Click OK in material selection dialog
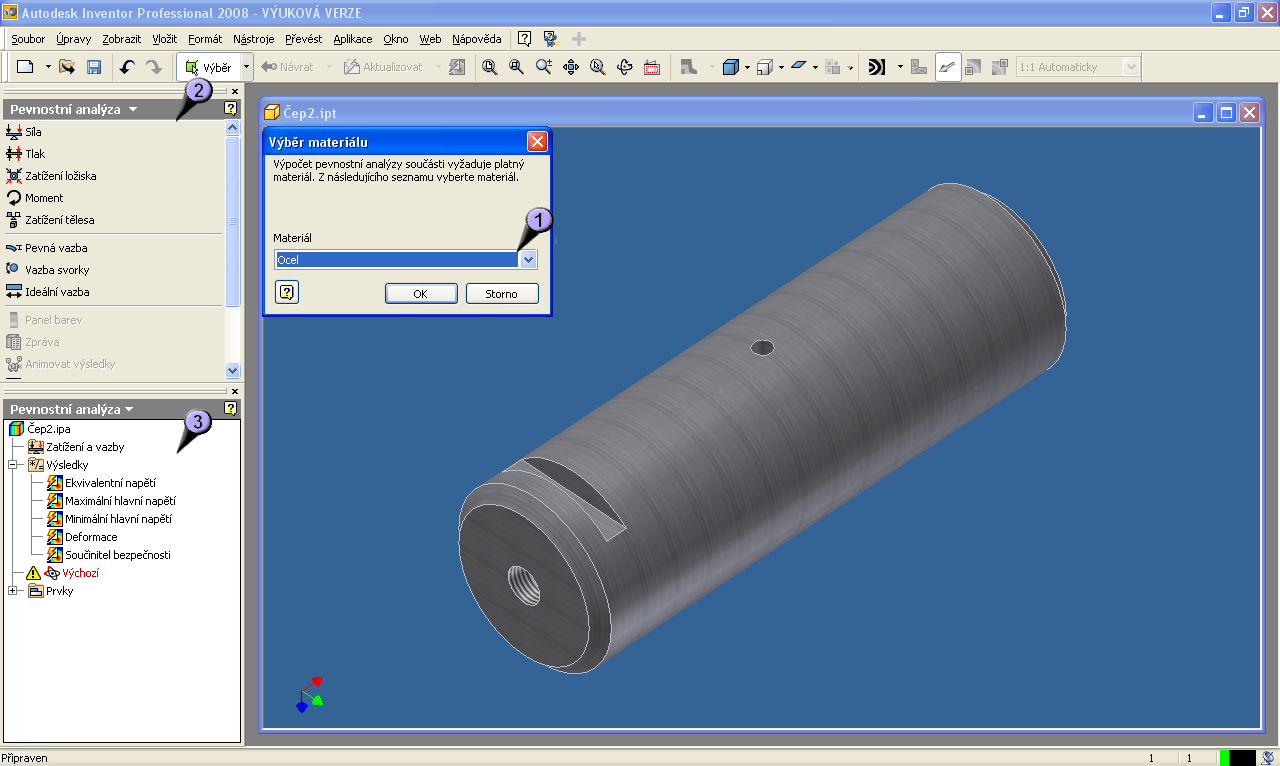 (x=421, y=294)
